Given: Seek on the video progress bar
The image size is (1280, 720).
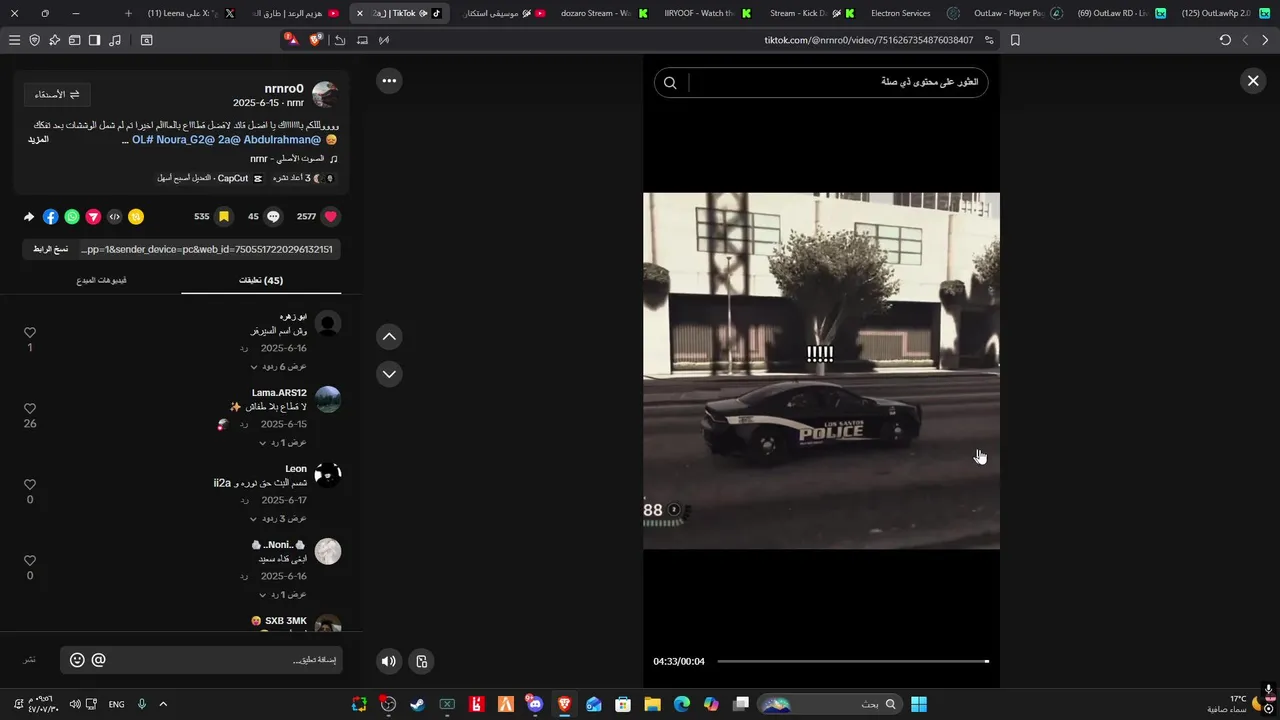Looking at the screenshot, I should point(853,661).
